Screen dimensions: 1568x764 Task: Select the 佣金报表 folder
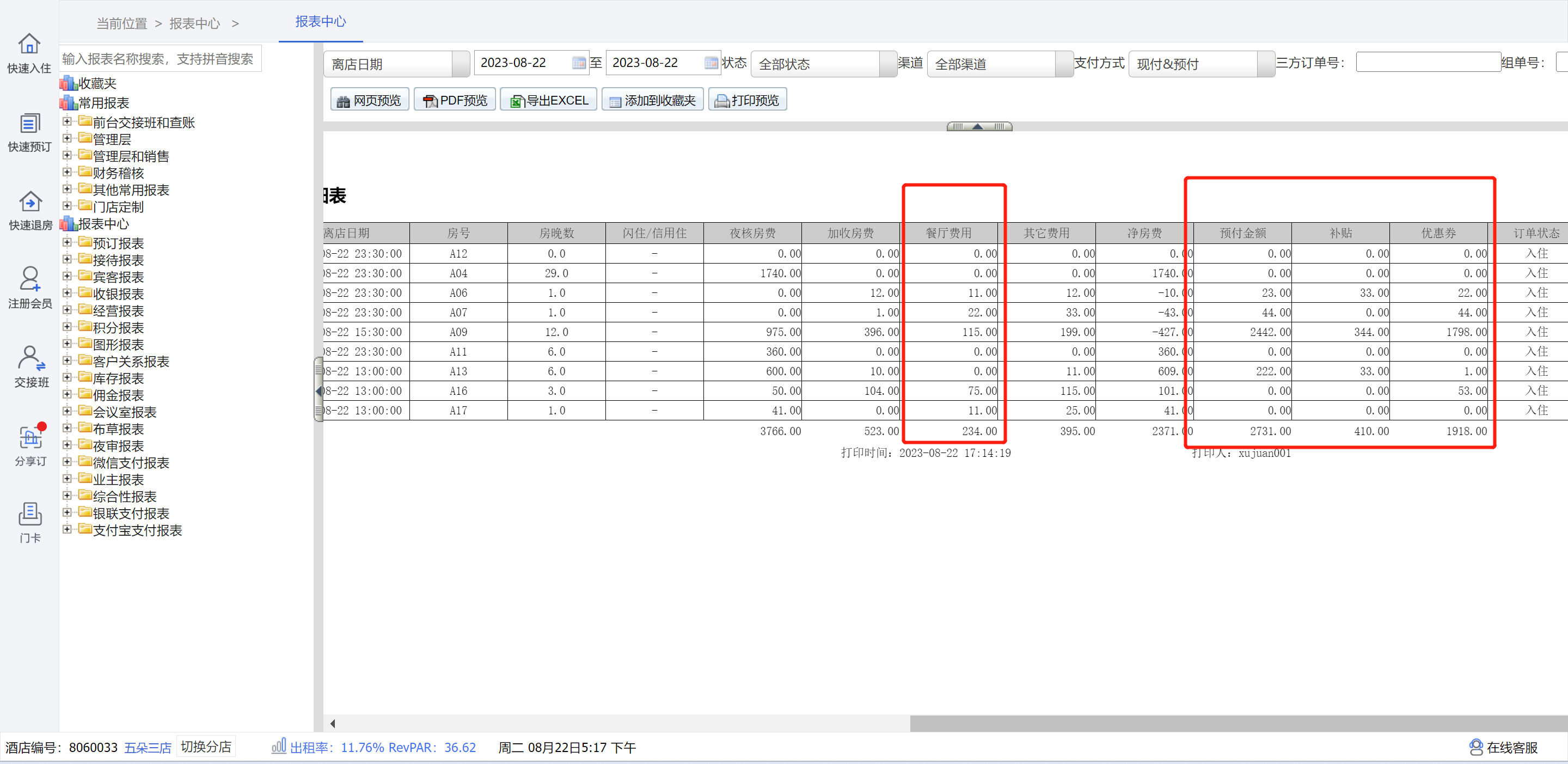tap(118, 395)
